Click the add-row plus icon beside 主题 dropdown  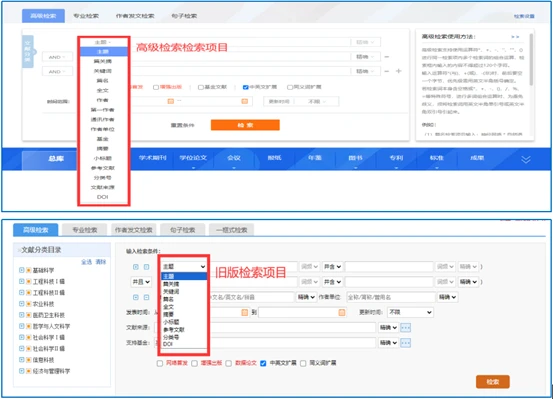point(136,267)
